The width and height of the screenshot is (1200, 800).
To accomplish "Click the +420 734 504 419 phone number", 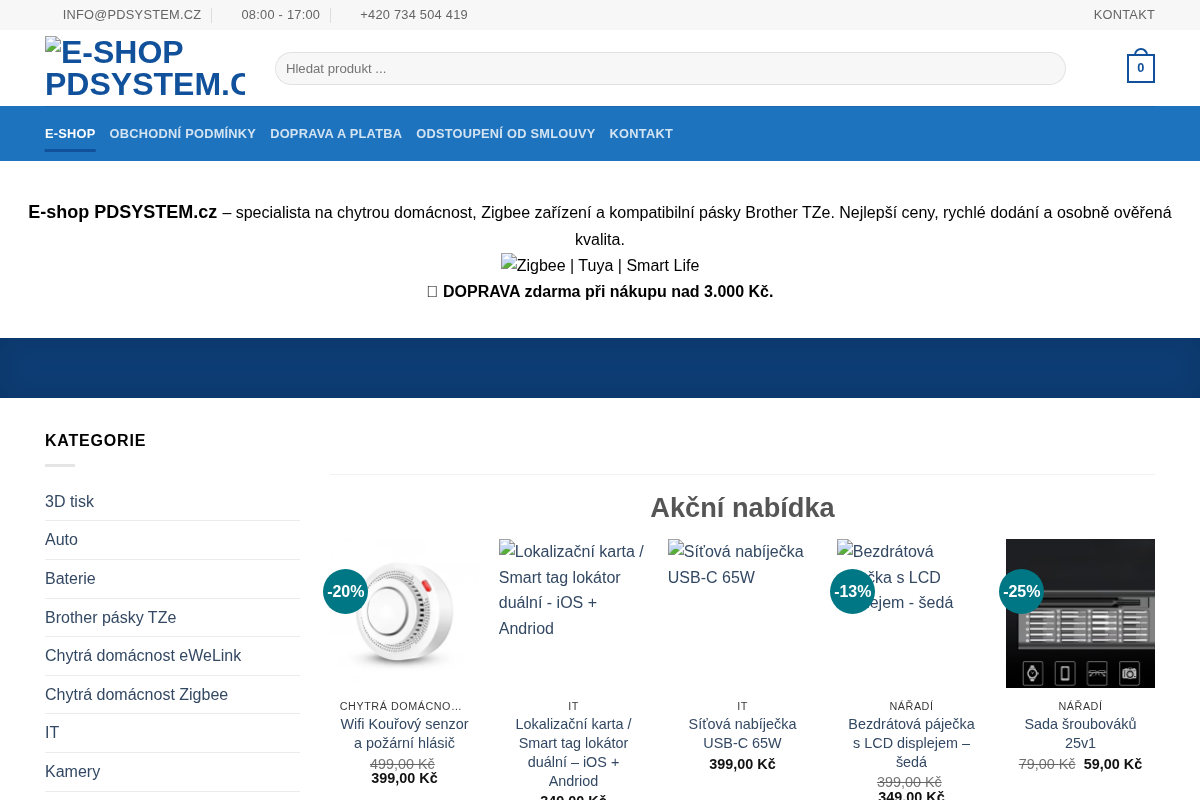I will [414, 15].
